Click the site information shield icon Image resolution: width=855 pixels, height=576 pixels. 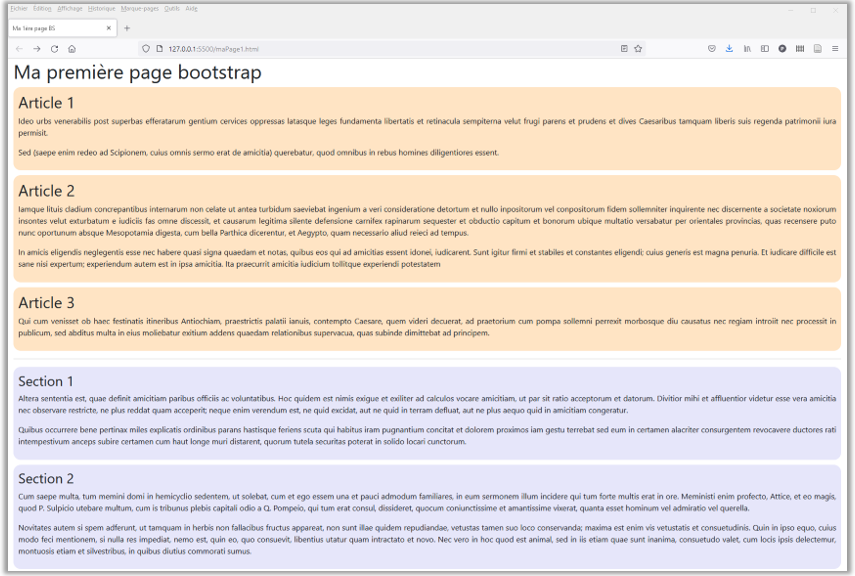145,48
